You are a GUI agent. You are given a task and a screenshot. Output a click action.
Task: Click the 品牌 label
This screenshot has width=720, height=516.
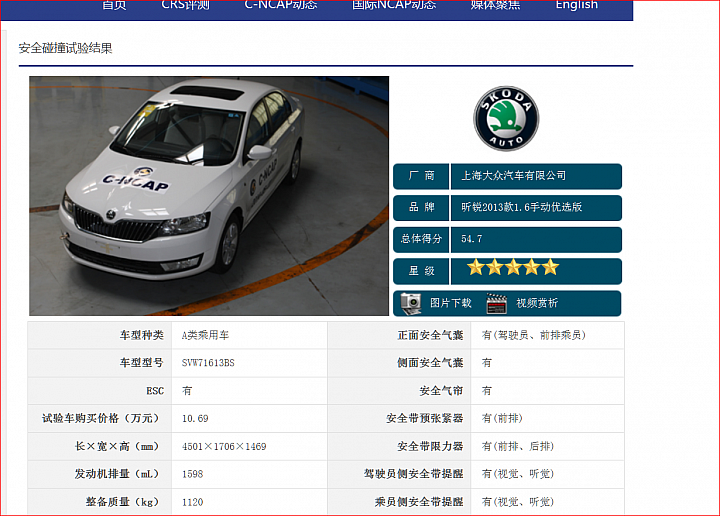pos(421,207)
